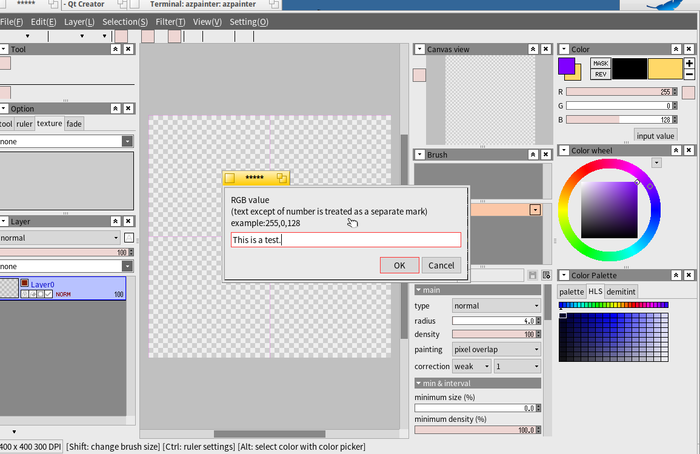Click the minus icon beside the yellow color mask
The width and height of the screenshot is (700, 454).
pyautogui.click(x=689, y=74)
